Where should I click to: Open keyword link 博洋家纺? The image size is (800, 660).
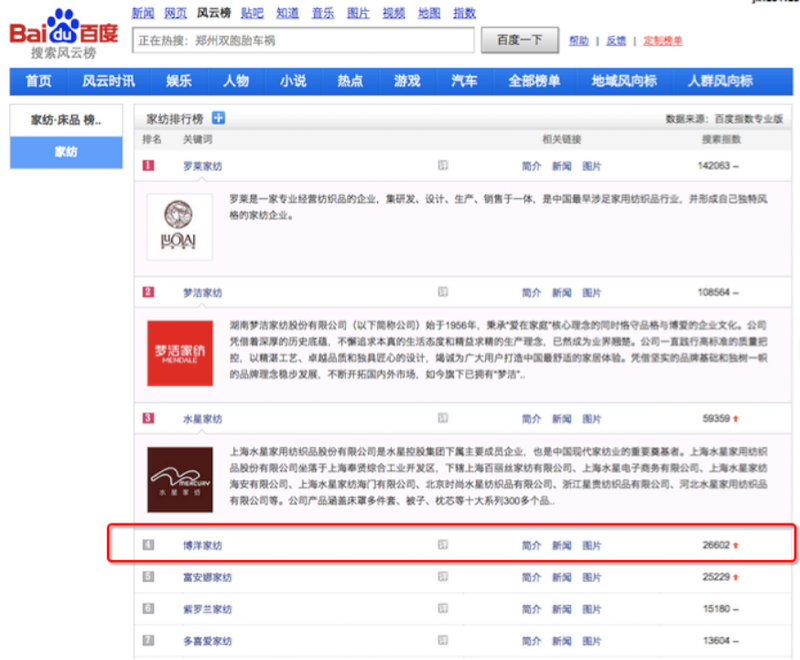(203, 545)
